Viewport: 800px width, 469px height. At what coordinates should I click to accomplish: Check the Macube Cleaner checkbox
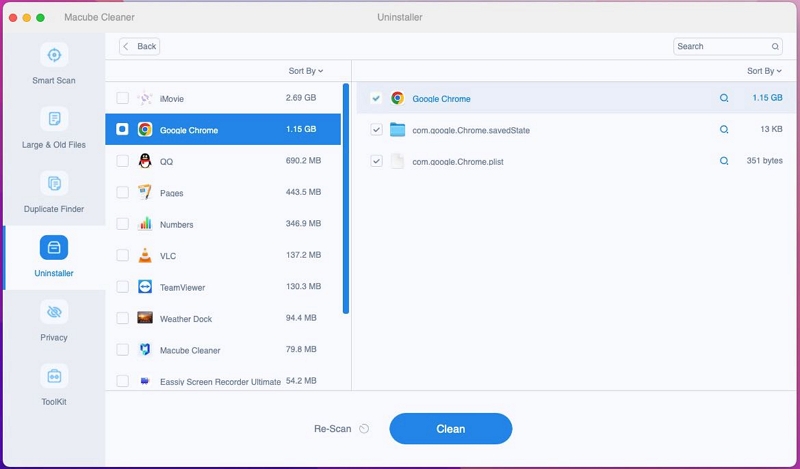[122, 350]
